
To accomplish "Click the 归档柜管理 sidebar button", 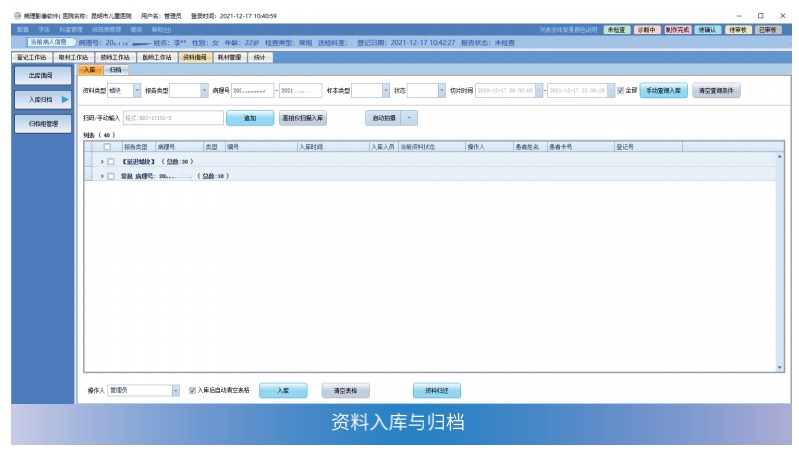I will pyautogui.click(x=42, y=124).
